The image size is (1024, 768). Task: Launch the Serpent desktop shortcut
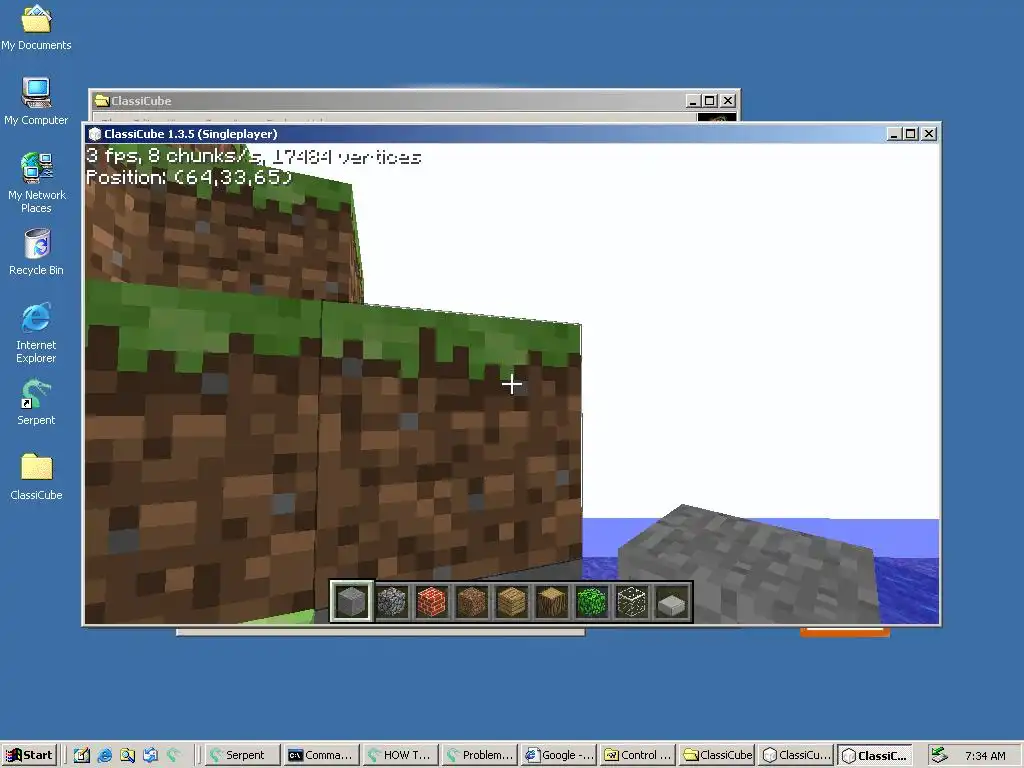36,402
